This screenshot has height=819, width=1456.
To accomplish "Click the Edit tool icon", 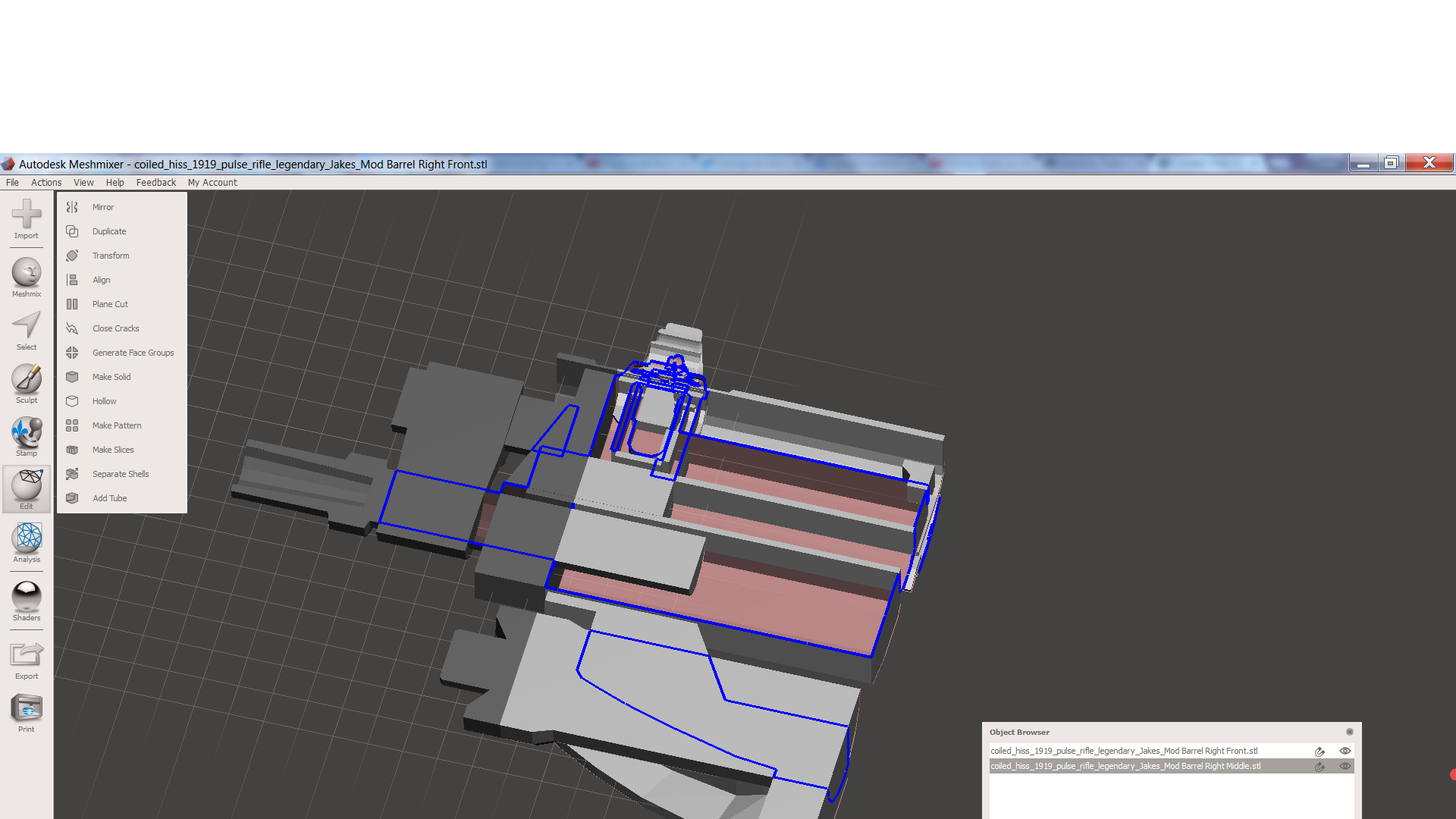I will tap(27, 489).
